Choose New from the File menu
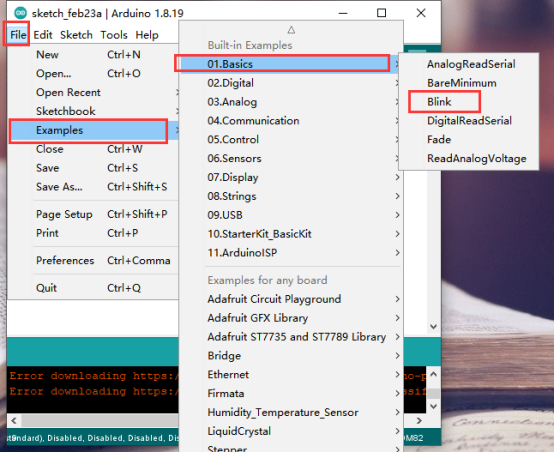 pos(93,55)
